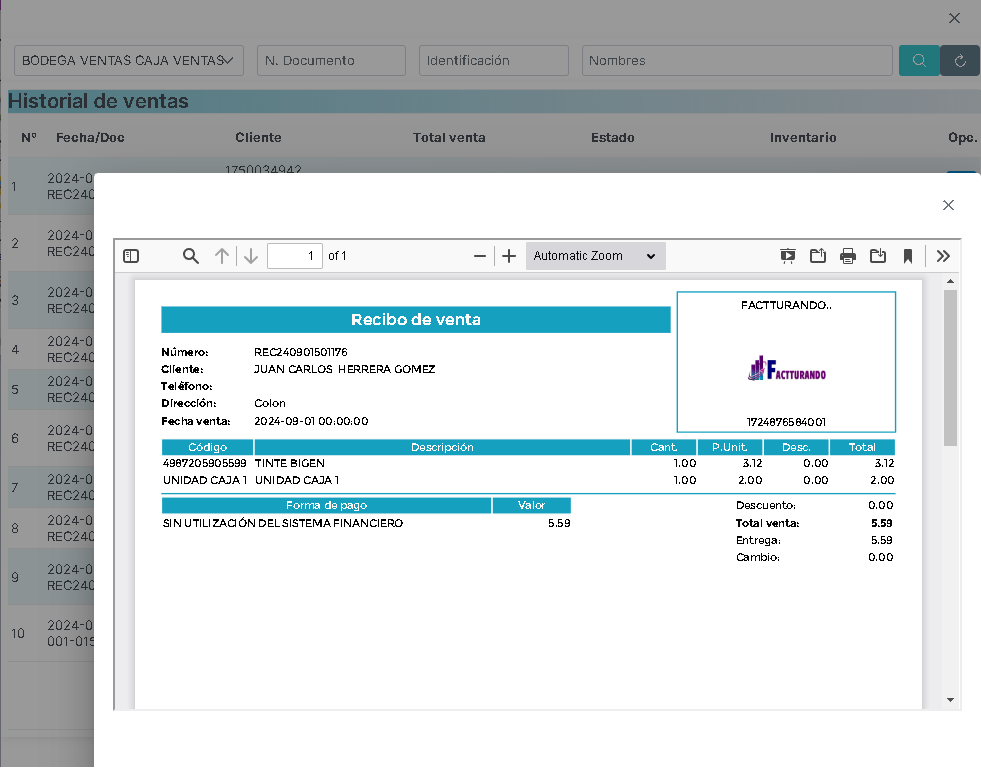Click the page number input field
The image size is (981, 784).
pyautogui.click(x=295, y=256)
